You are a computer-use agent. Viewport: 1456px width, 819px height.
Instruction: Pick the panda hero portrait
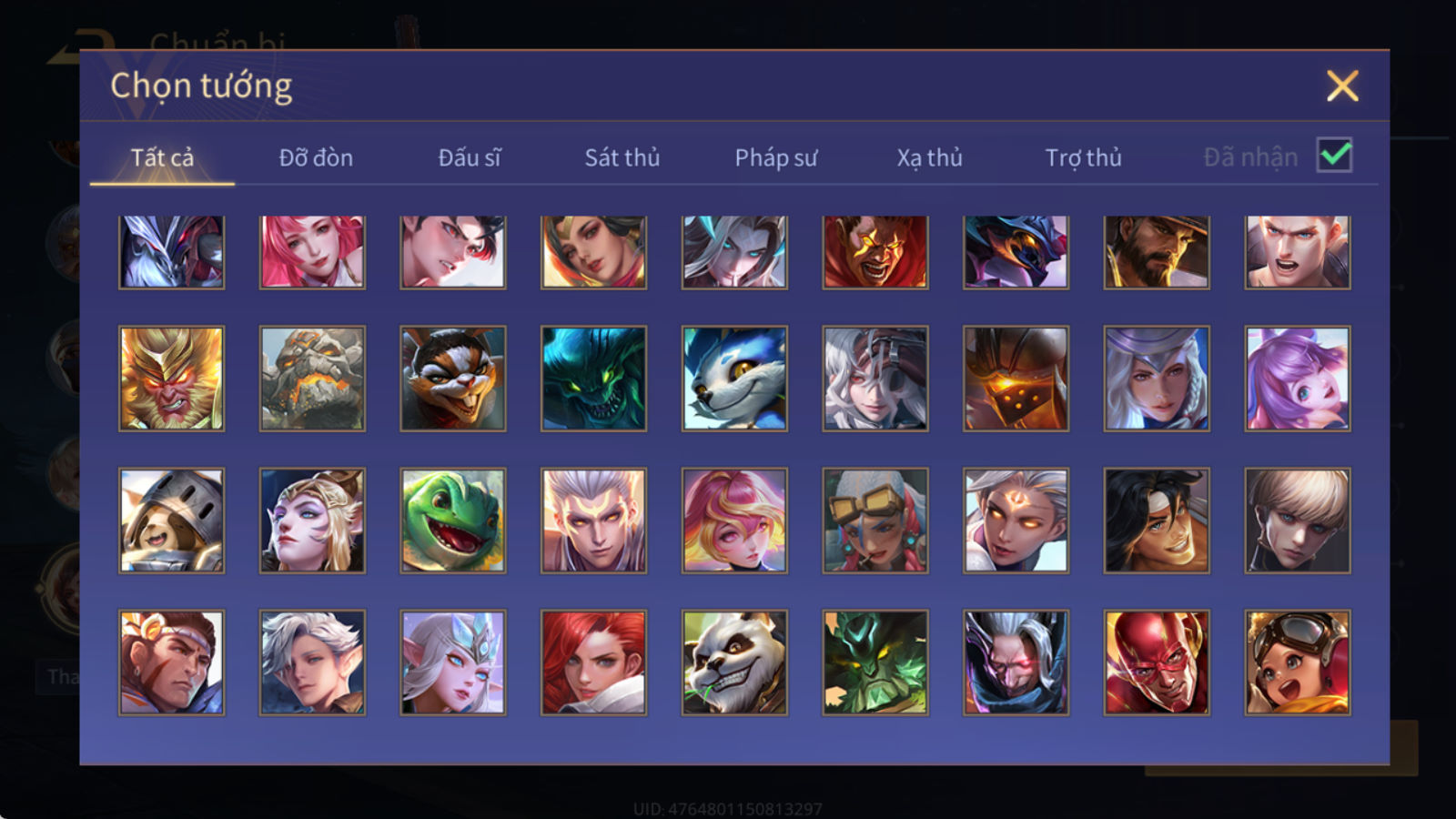(734, 662)
